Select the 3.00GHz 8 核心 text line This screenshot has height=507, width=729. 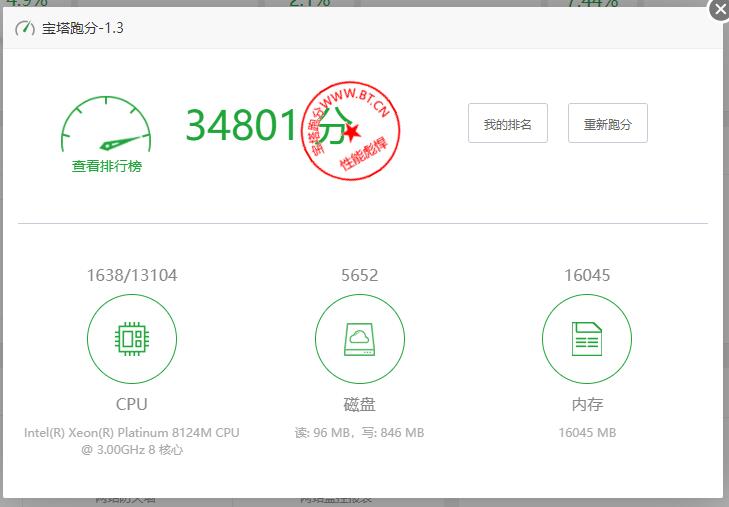pyautogui.click(x=132, y=450)
